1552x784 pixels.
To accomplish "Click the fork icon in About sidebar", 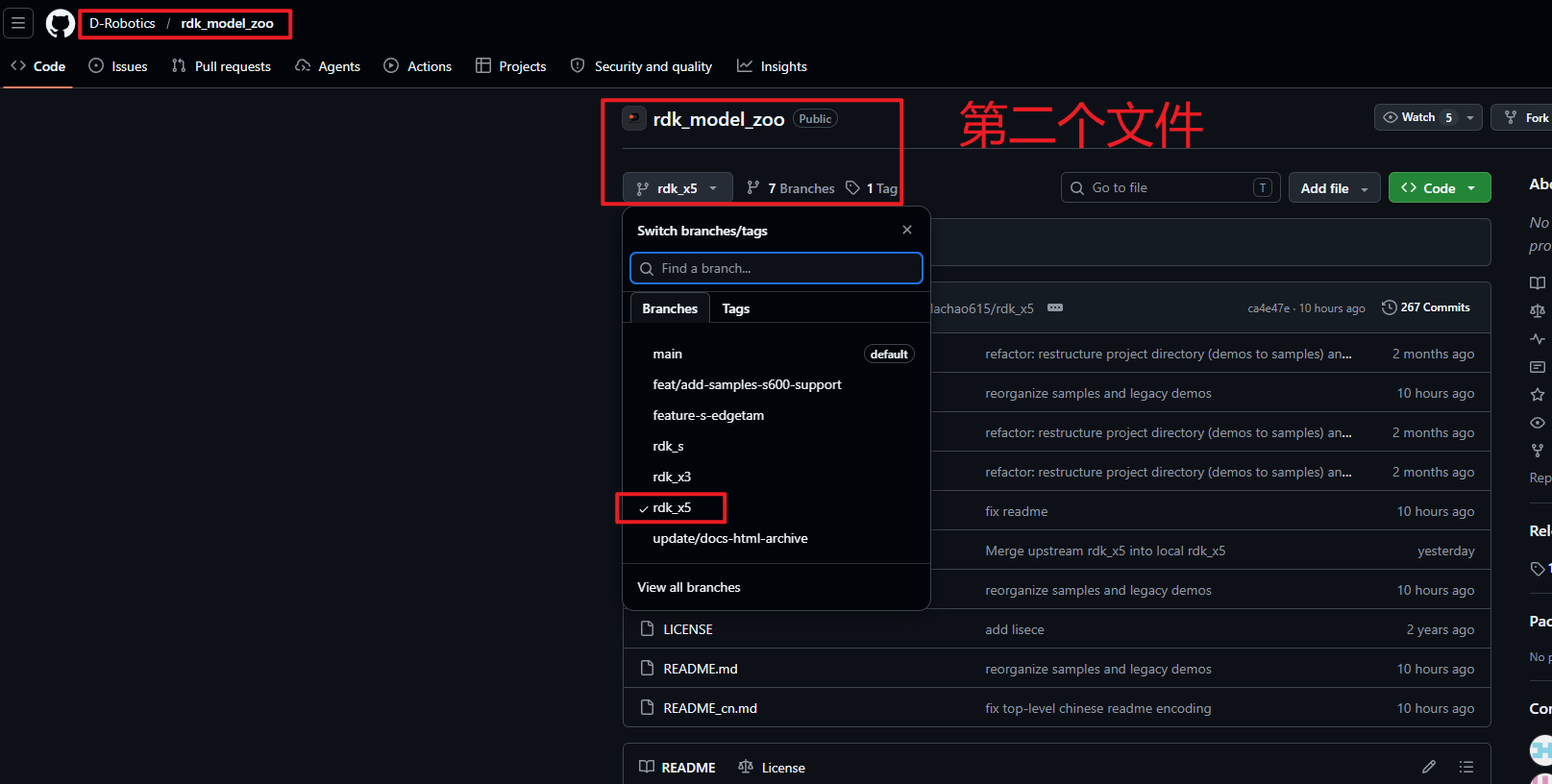I will click(x=1538, y=451).
